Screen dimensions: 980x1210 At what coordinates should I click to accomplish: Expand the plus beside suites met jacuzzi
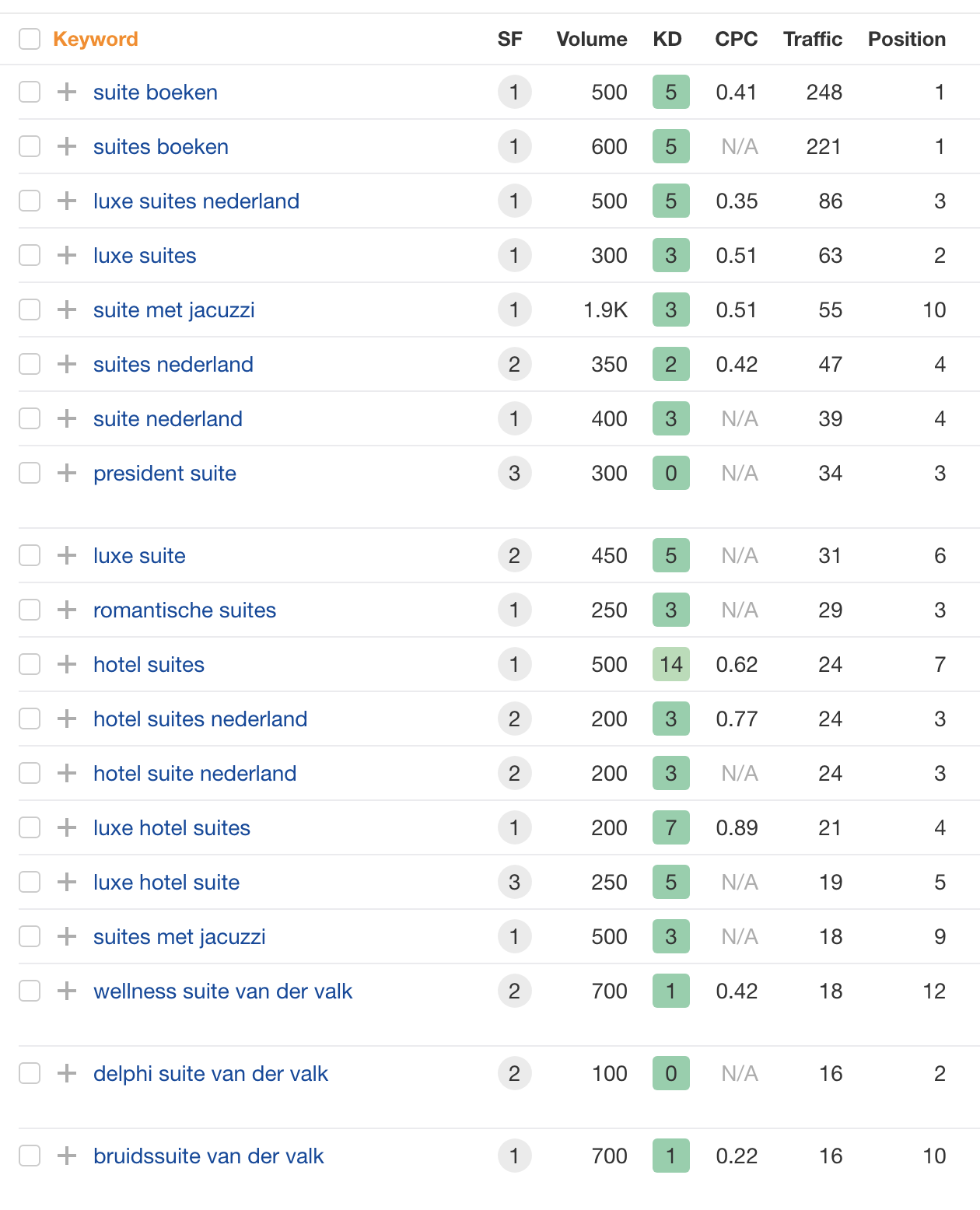(67, 936)
